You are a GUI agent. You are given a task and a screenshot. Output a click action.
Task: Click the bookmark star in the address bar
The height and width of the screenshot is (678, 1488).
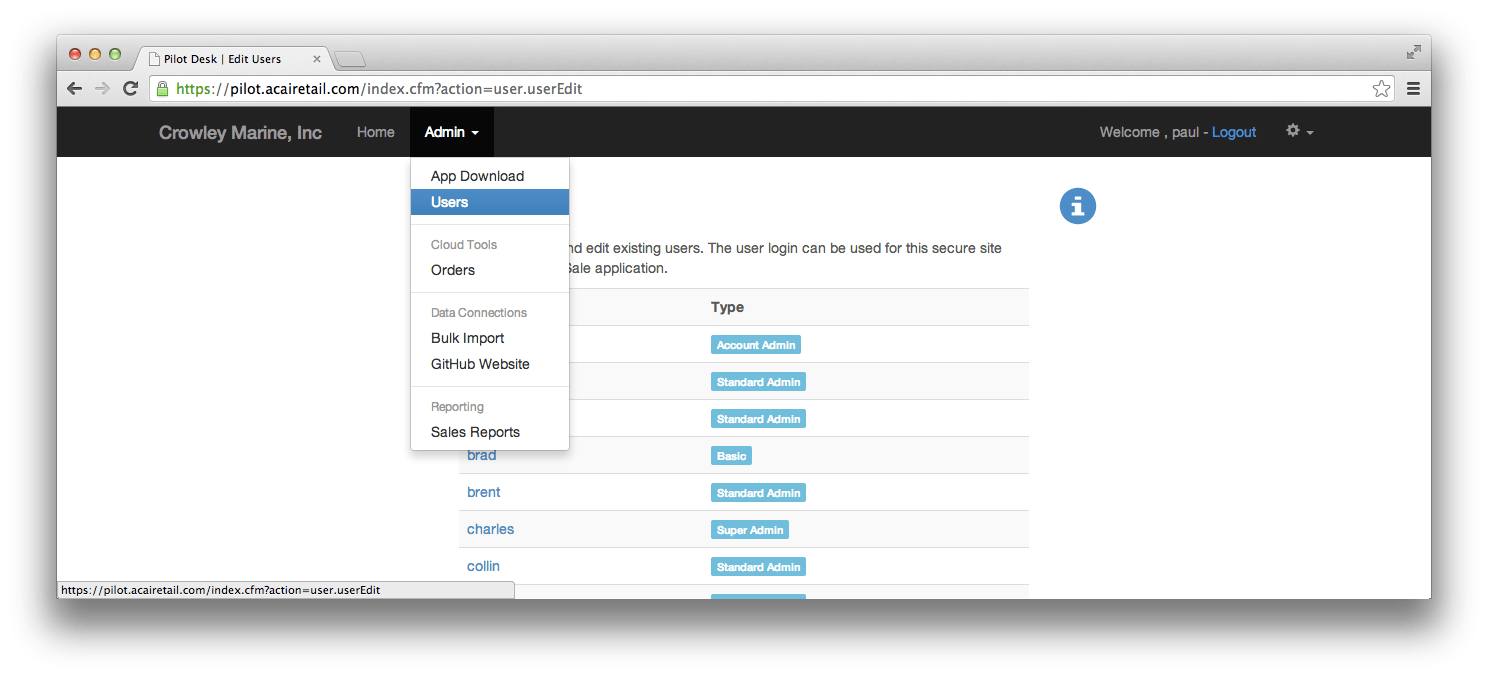click(1381, 88)
